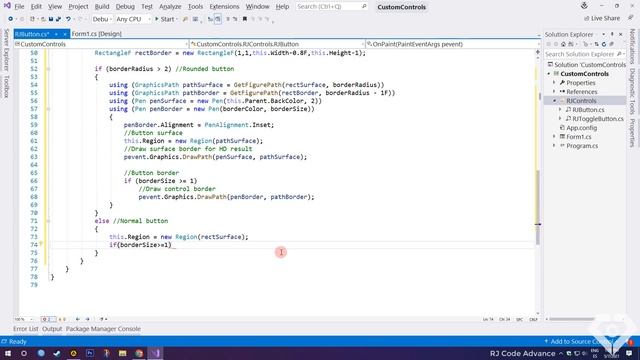Image resolution: width=640 pixels, height=360 pixels.
Task: Select RJButton.cs in Solution Explorer
Action: point(588,110)
